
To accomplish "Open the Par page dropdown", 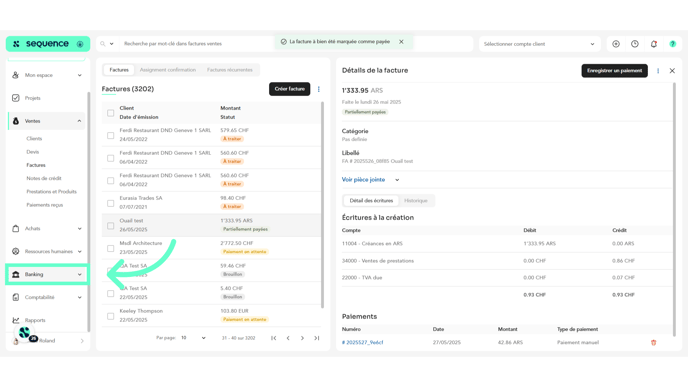I will point(193,338).
